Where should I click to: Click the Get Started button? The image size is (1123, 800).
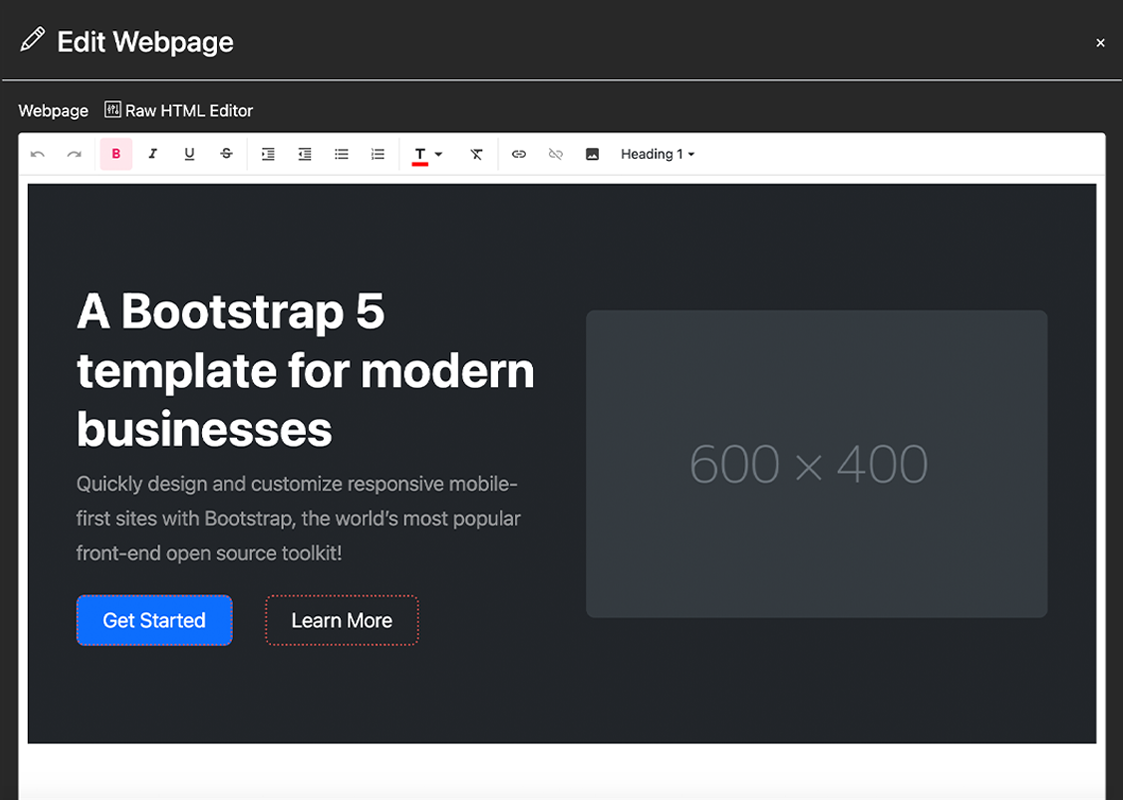tap(155, 620)
